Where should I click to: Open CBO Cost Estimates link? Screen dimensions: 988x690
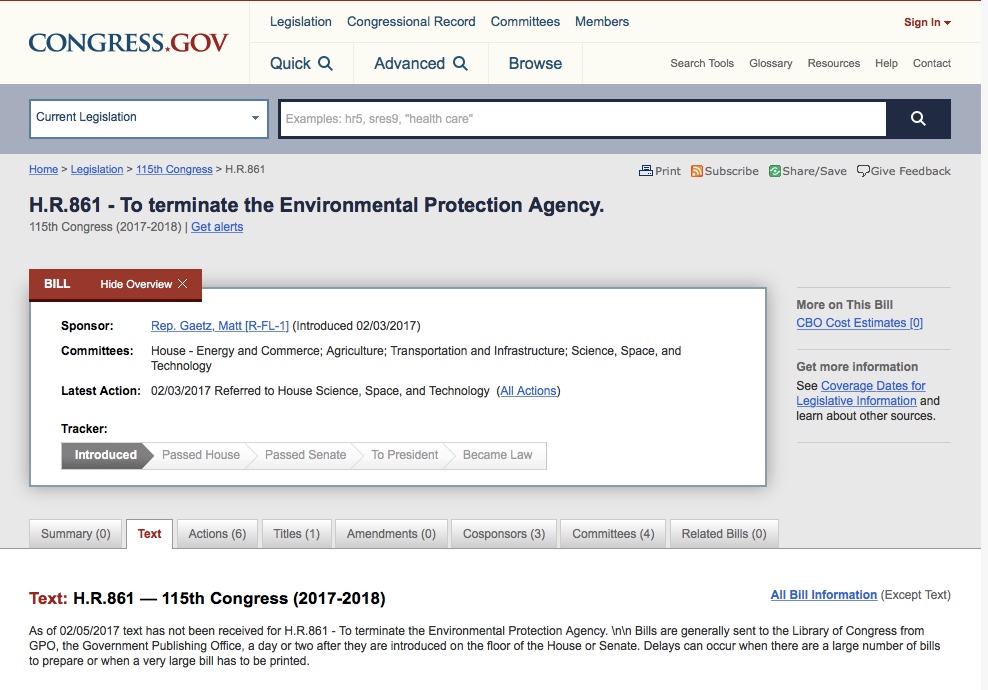click(859, 323)
